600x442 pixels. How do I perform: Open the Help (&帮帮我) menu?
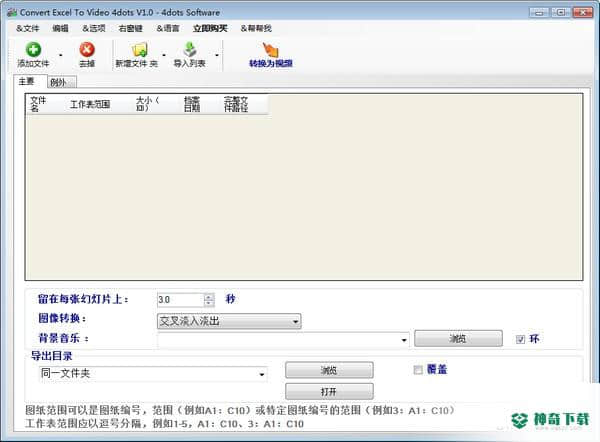[256, 28]
